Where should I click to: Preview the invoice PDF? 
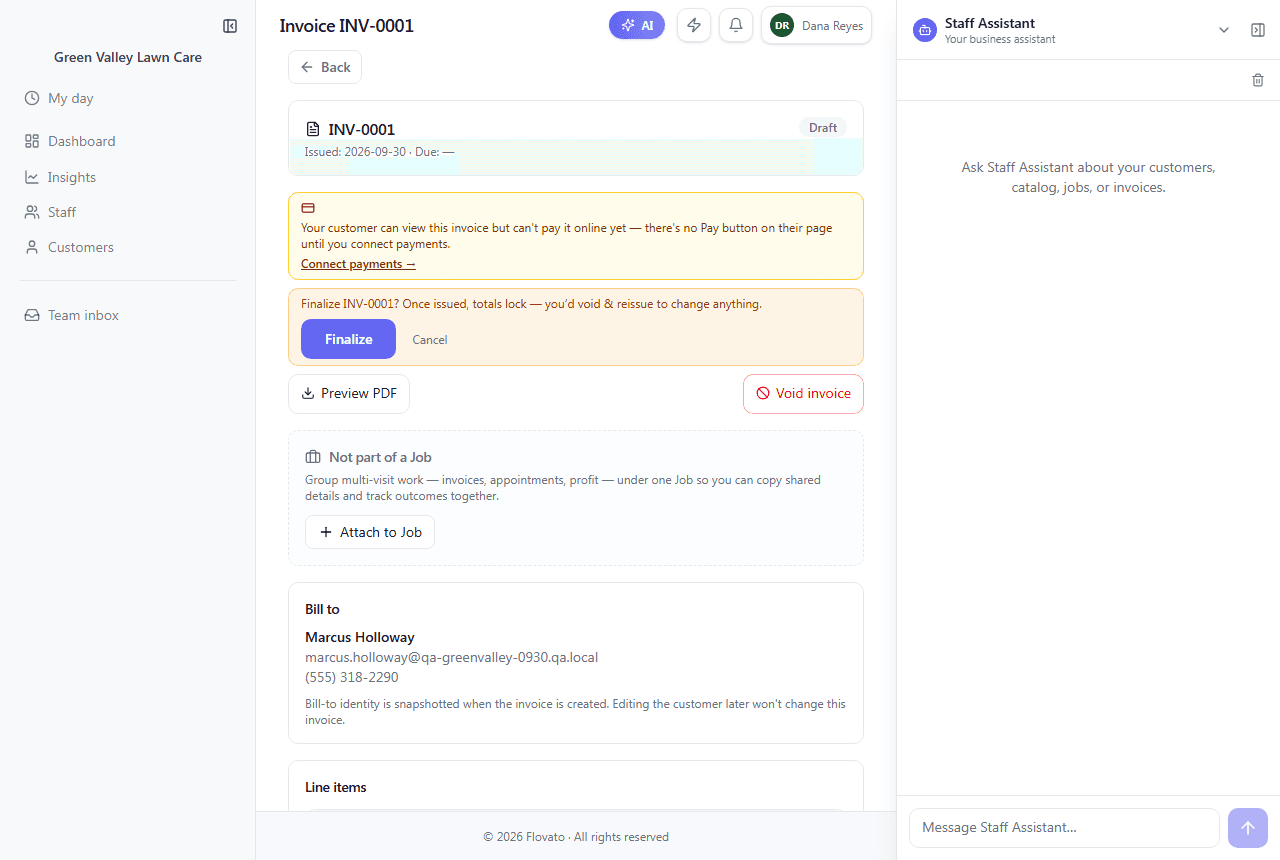pos(349,393)
